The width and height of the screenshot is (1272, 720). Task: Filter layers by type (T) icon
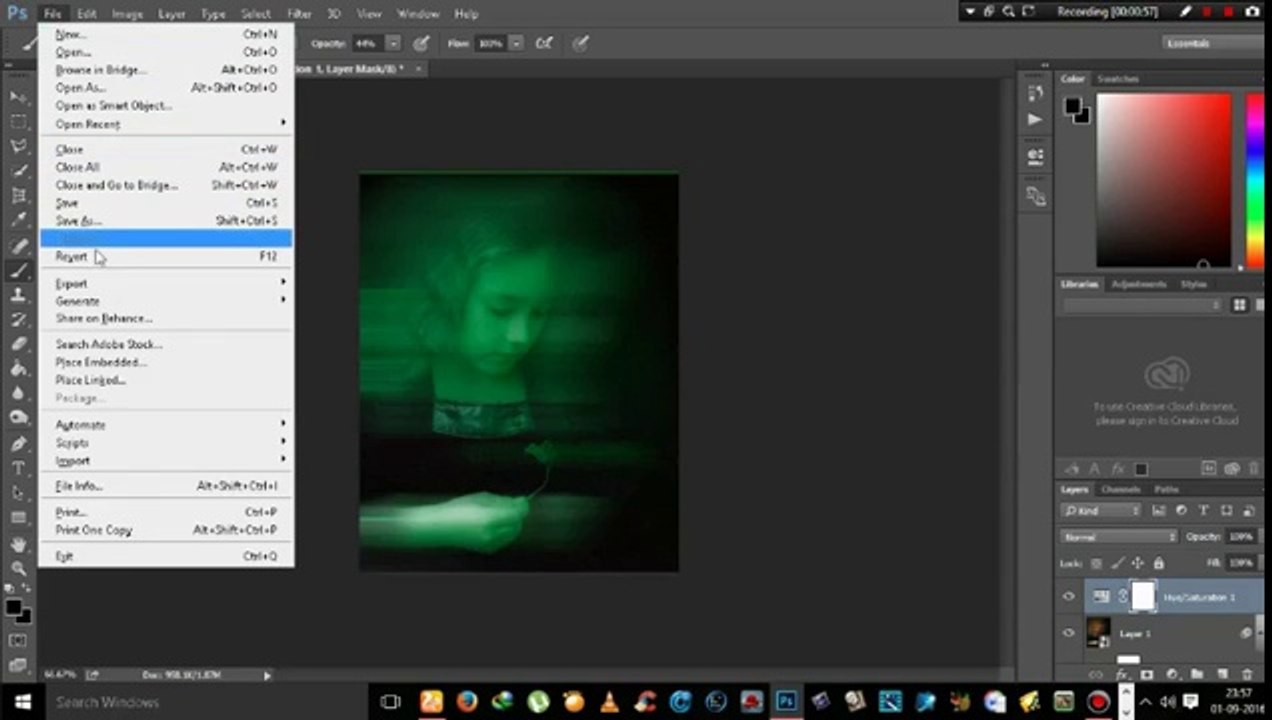click(1204, 511)
